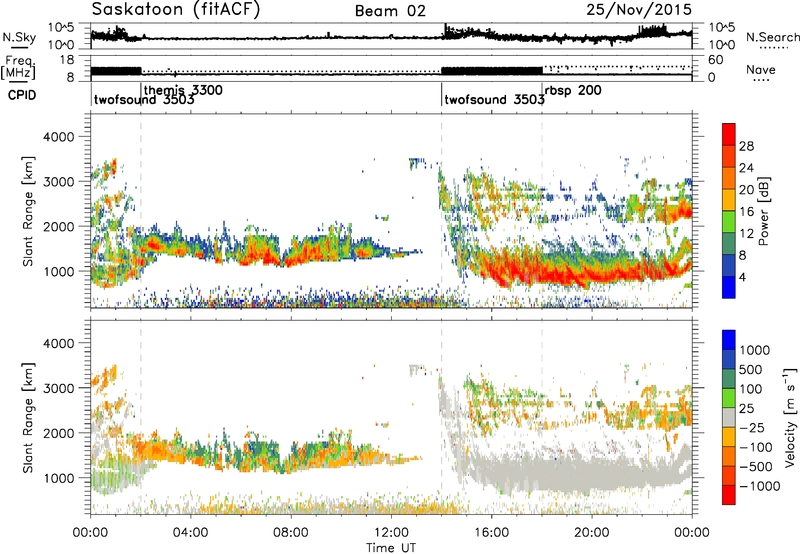Select the Time UT axis title

pyautogui.click(x=391, y=548)
